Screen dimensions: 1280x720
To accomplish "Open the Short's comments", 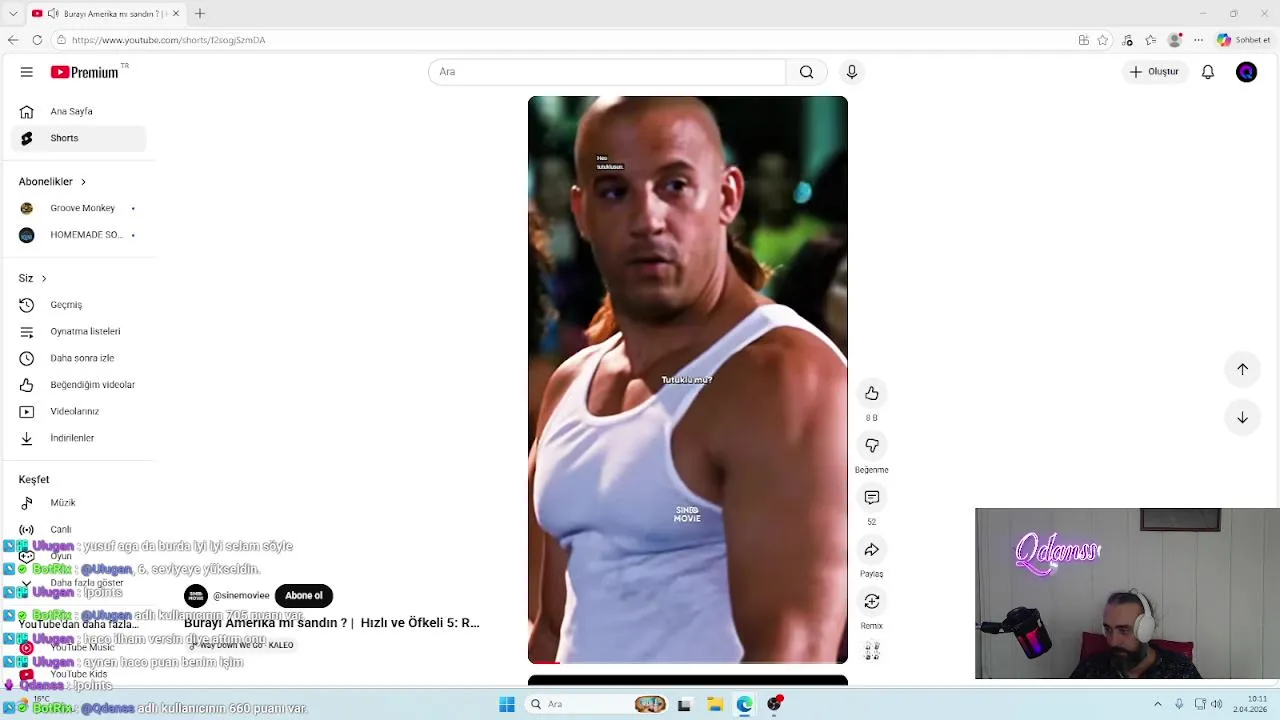I will (872, 497).
